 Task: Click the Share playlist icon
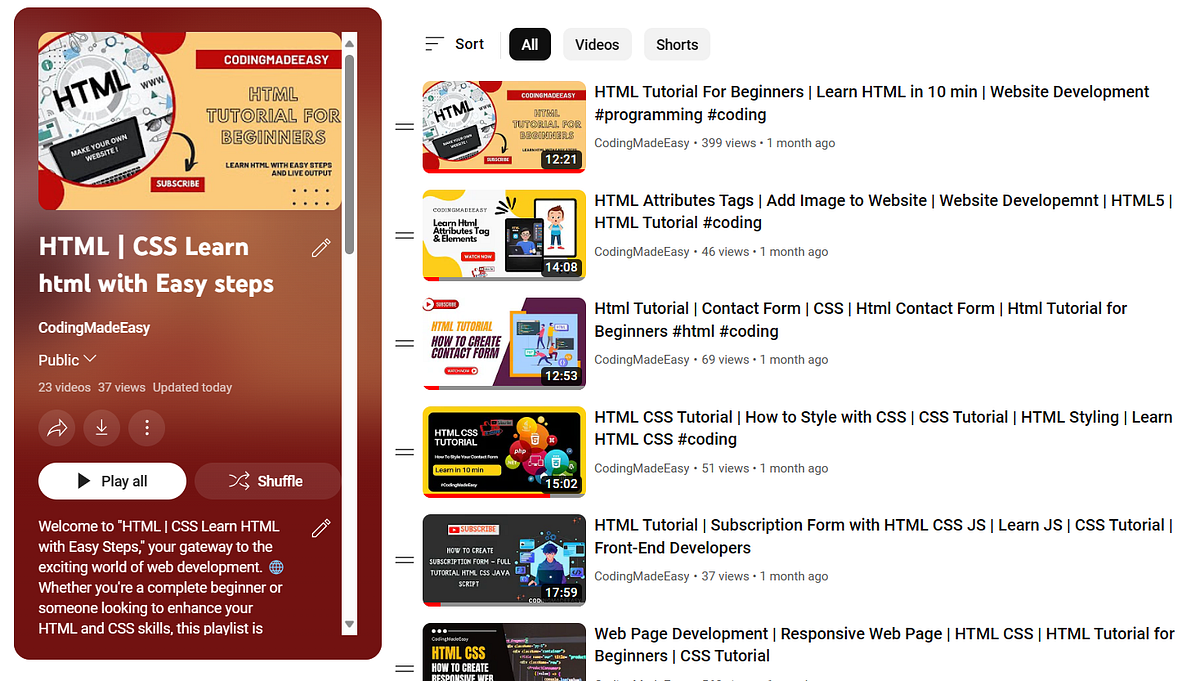57,428
